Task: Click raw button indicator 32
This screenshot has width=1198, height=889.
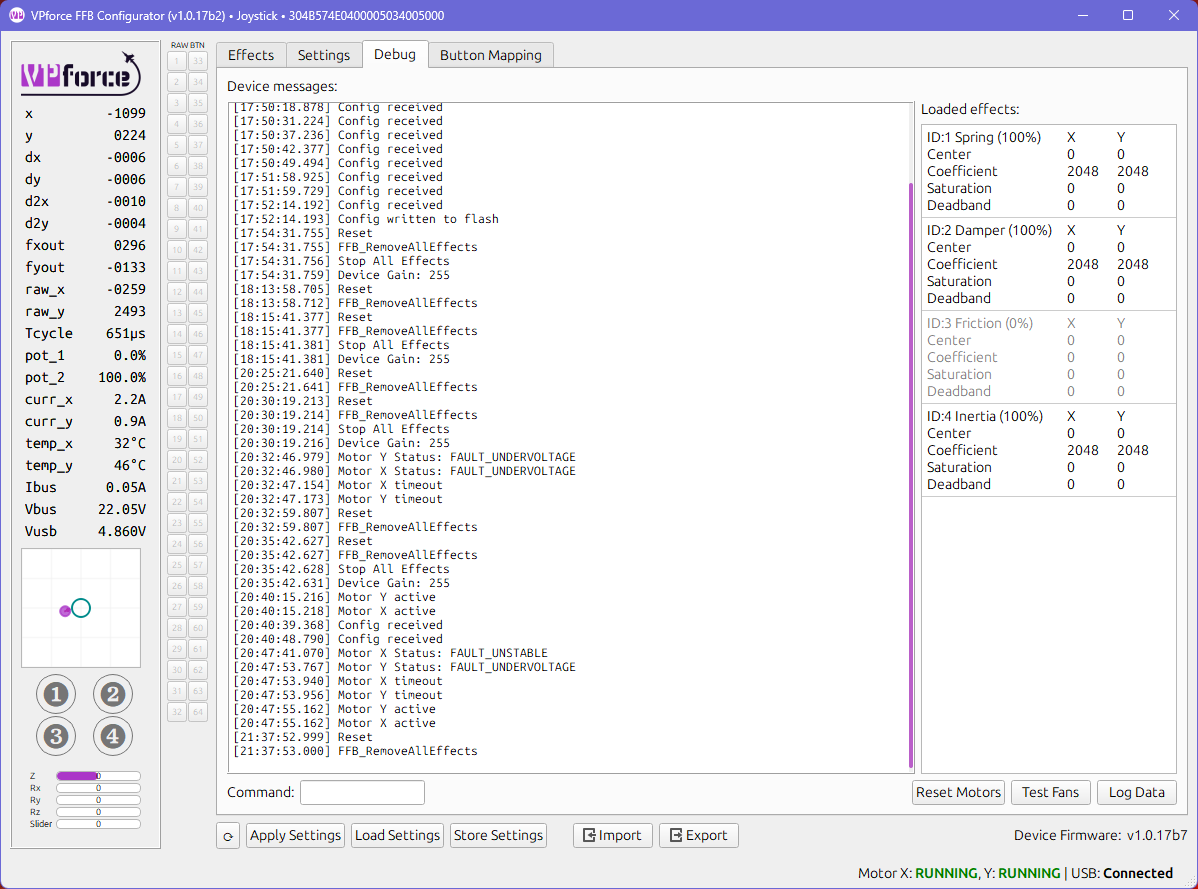Action: [x=176, y=712]
